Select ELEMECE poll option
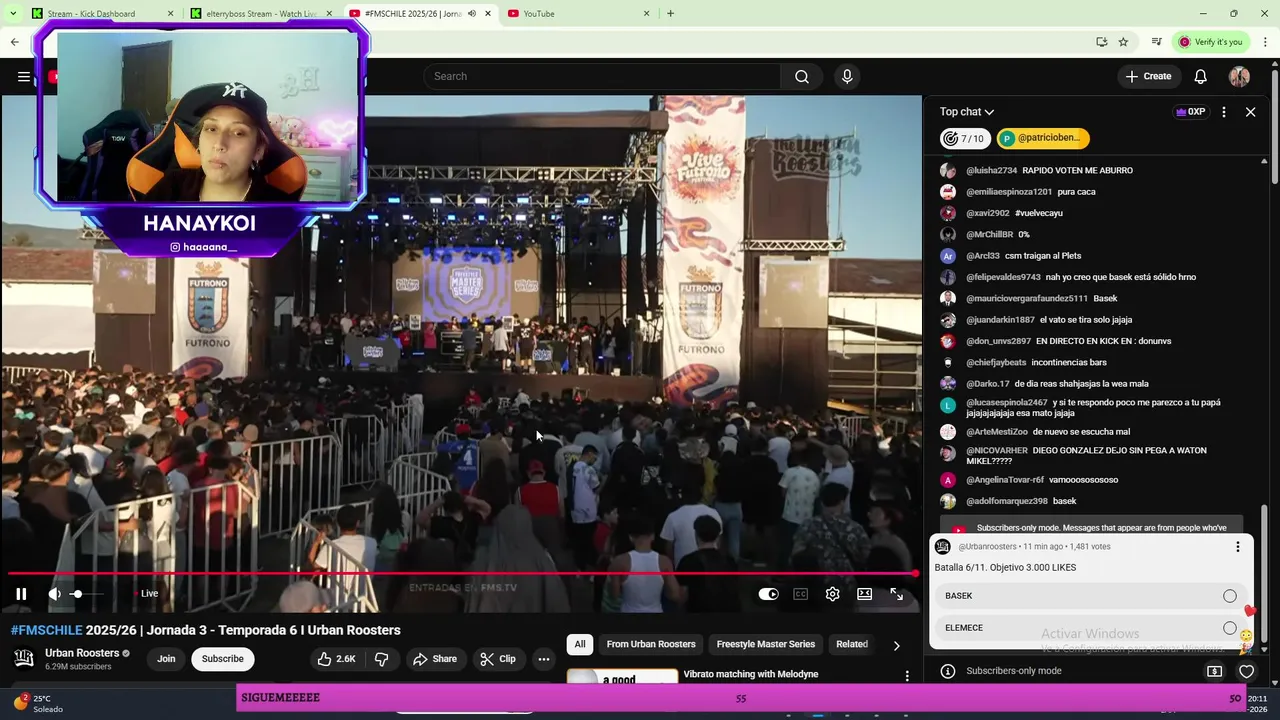1280x720 pixels. [x=1090, y=628]
